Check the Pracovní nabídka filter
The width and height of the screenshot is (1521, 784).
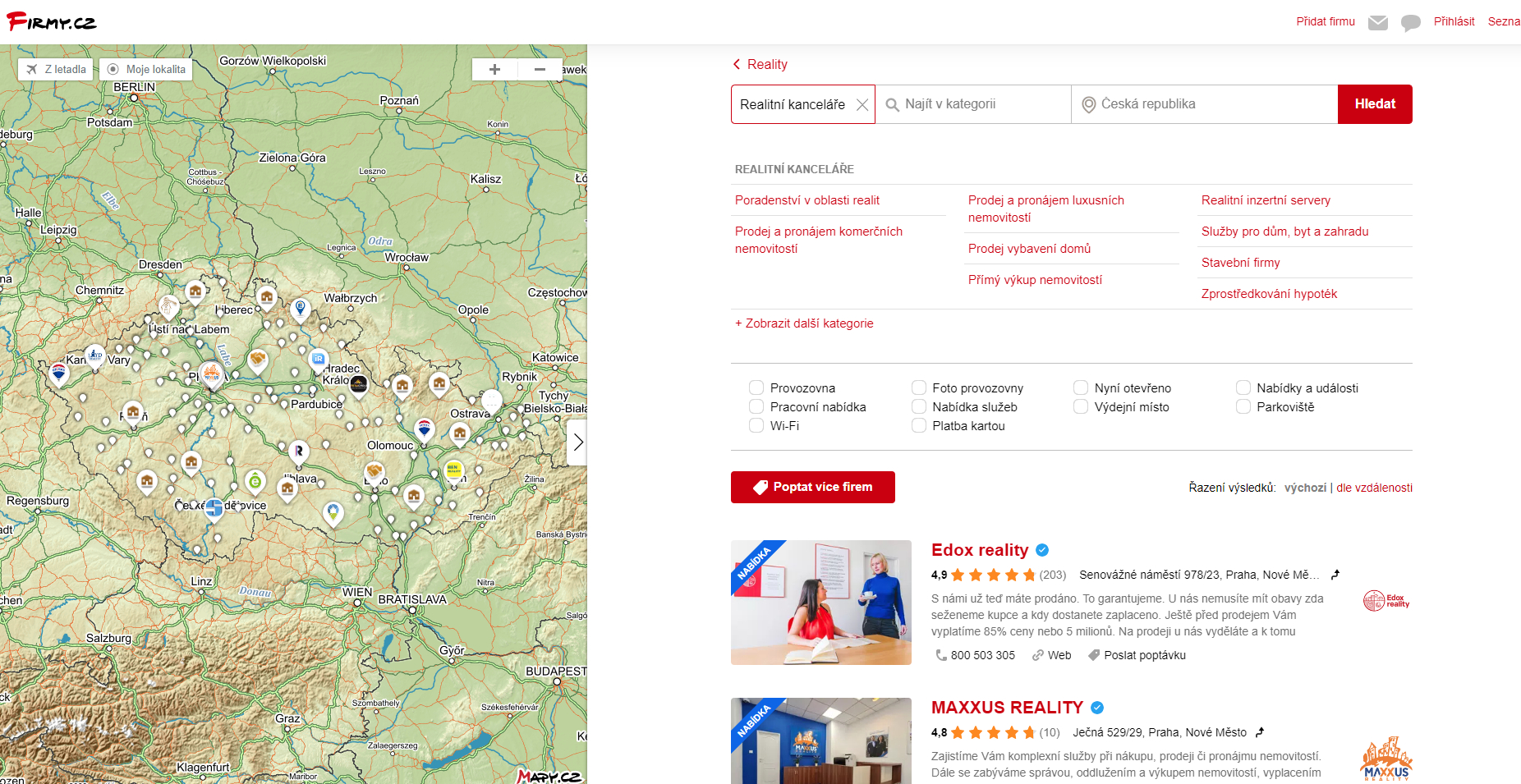click(x=756, y=406)
